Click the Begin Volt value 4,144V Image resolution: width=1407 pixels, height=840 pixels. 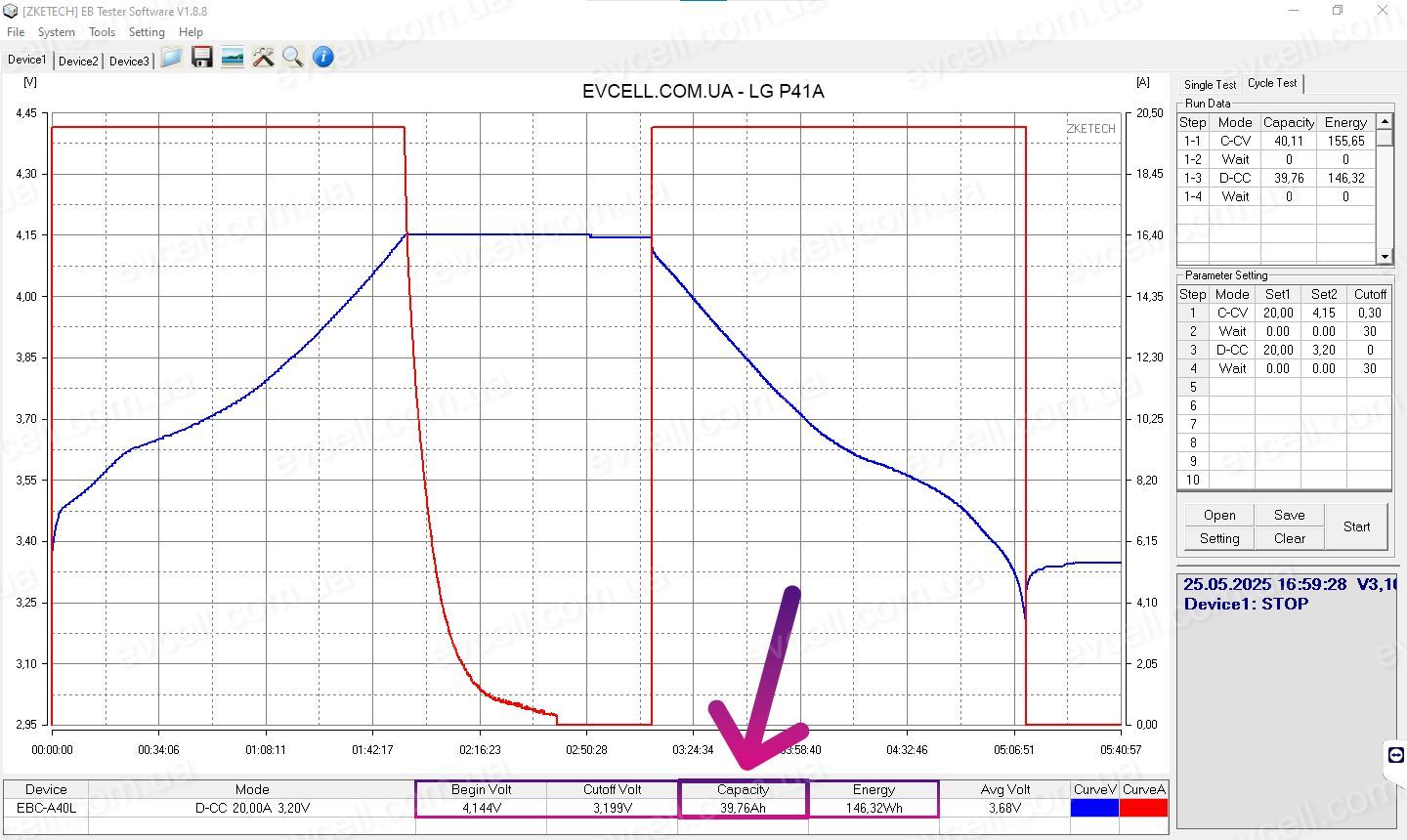482,808
